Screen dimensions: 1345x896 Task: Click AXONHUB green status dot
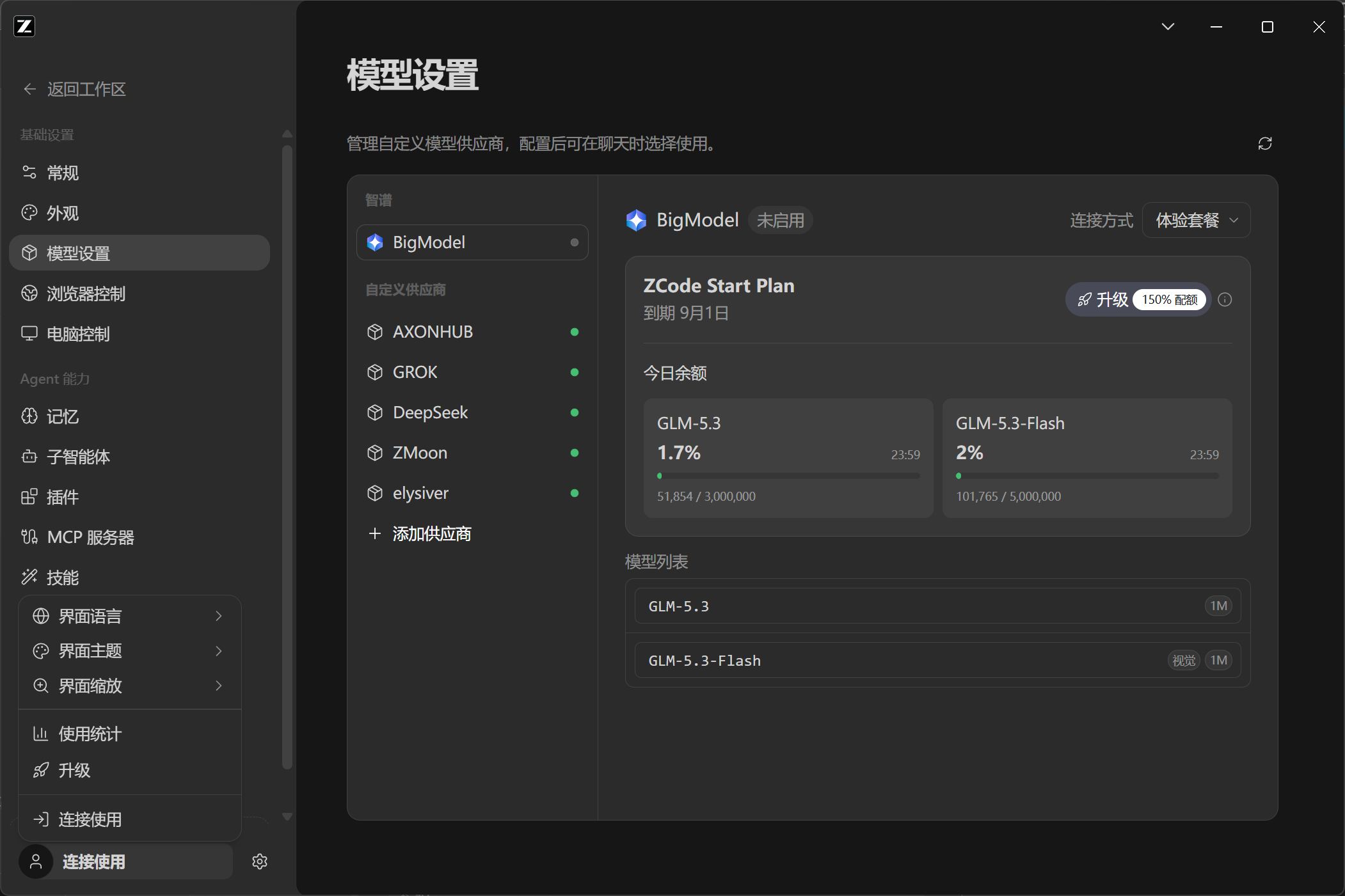click(x=575, y=332)
